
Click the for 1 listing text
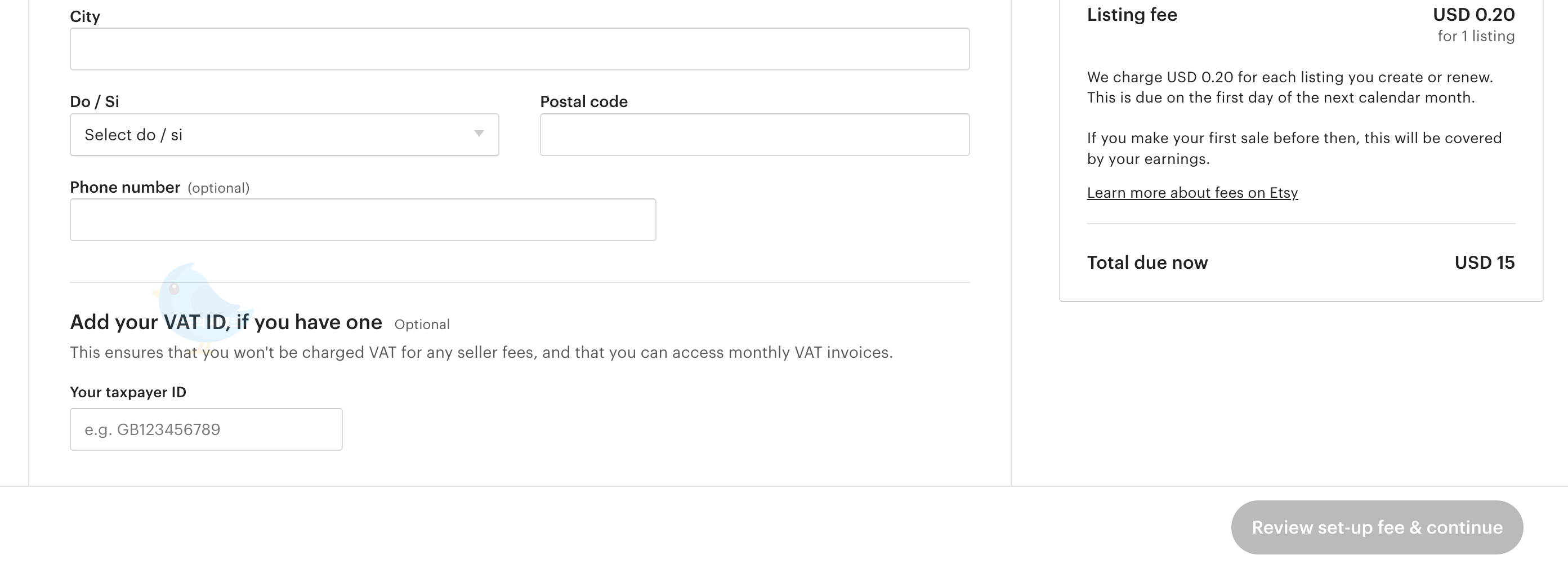[x=1476, y=36]
